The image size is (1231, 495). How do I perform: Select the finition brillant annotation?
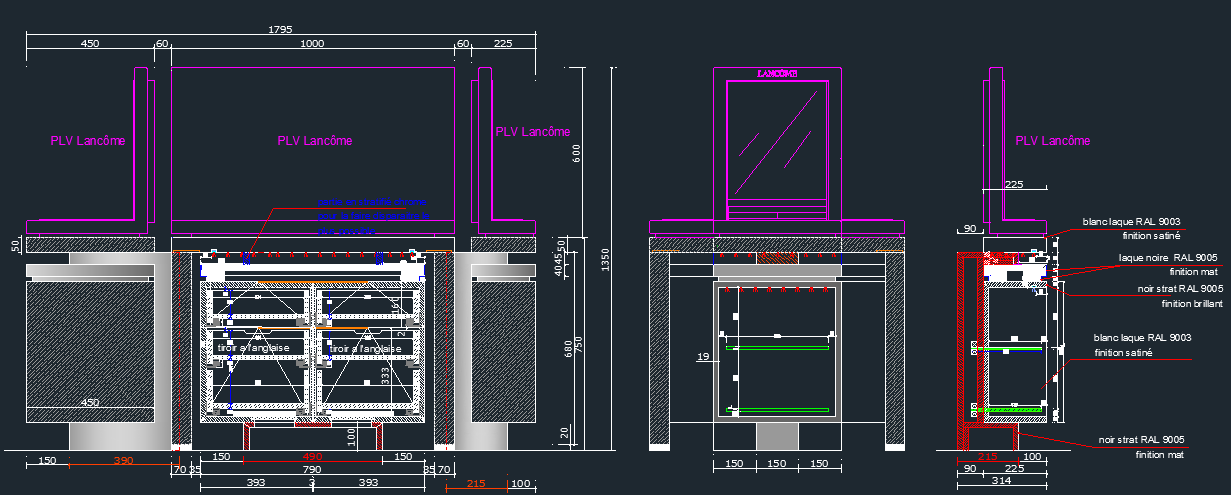(x=1191, y=303)
